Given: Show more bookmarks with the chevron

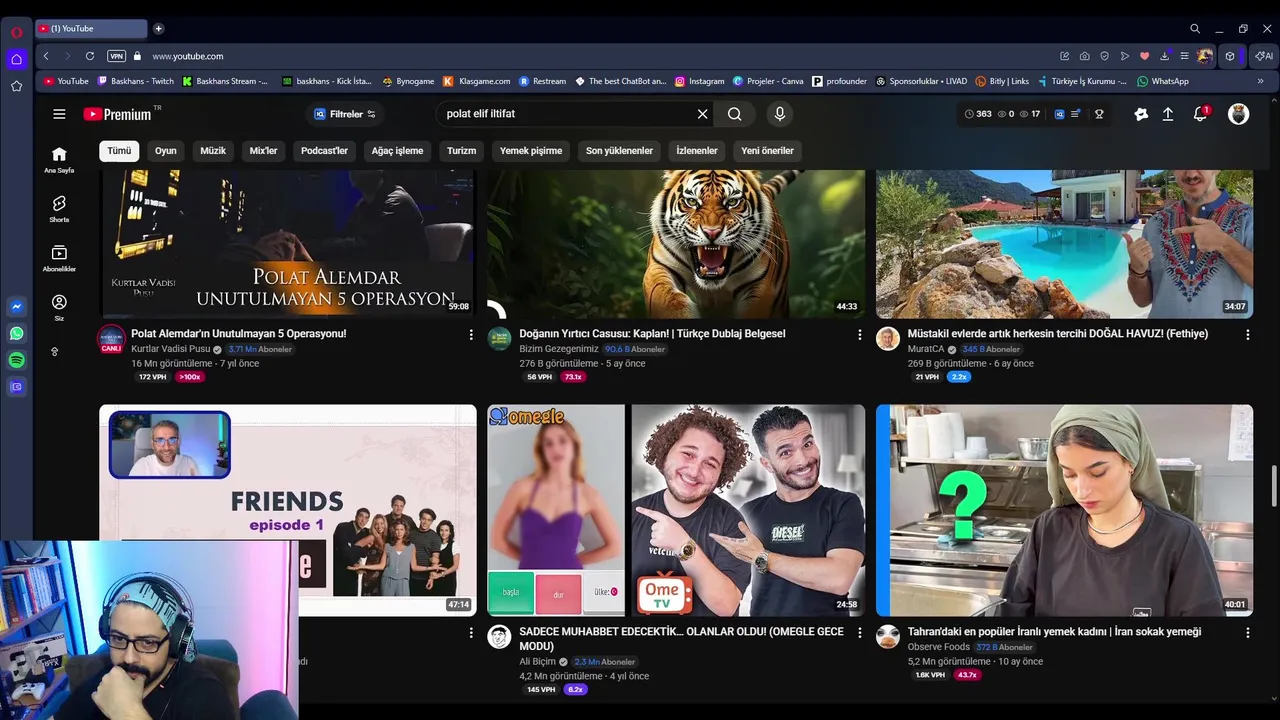Looking at the screenshot, I should [1260, 81].
